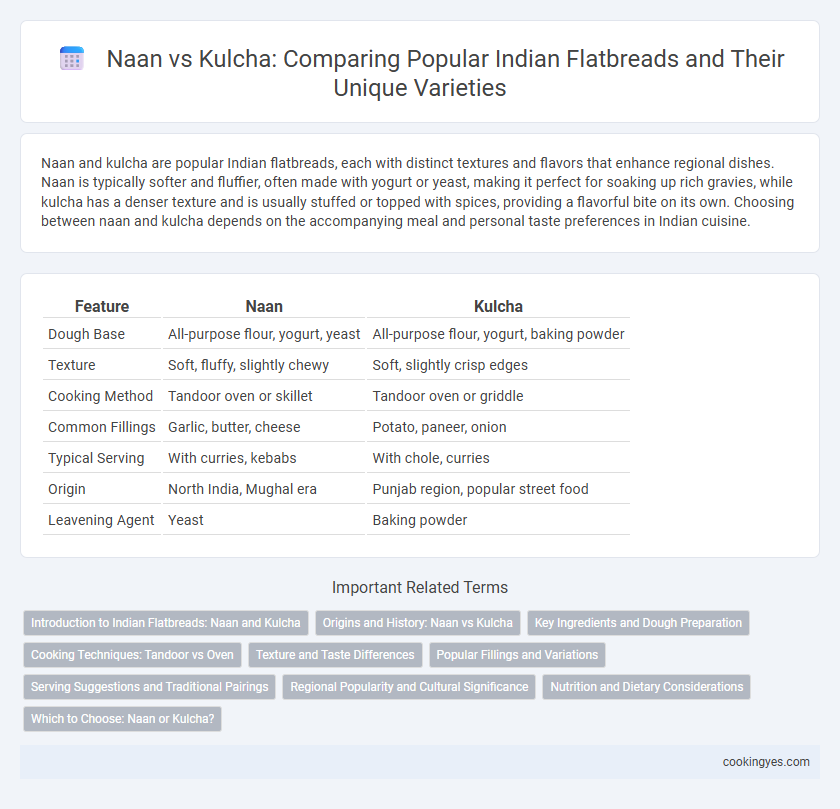840x809 pixels.
Task: Click the Common Fillings row label
Action: coord(102,427)
